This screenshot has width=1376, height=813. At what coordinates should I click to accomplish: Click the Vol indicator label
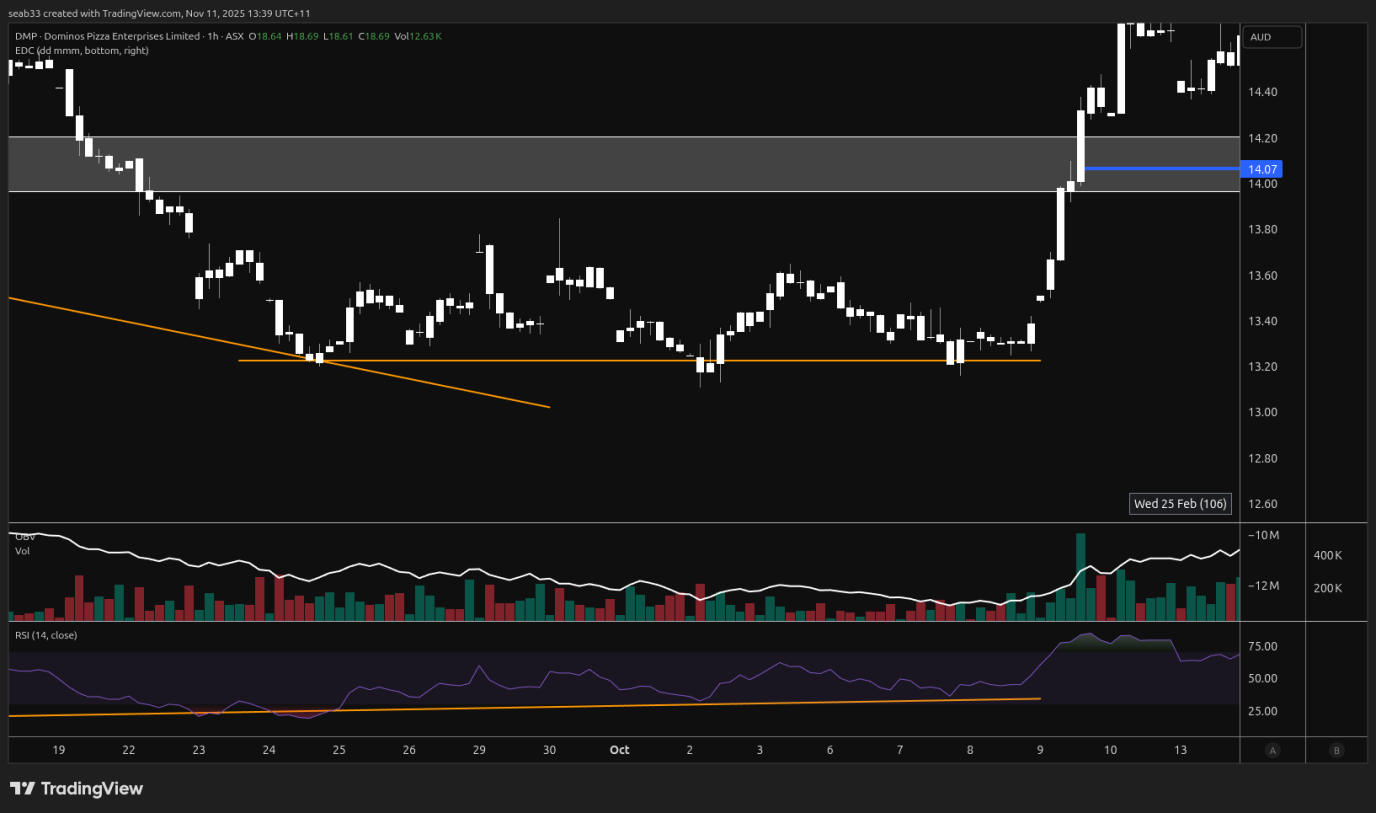pyautogui.click(x=22, y=551)
